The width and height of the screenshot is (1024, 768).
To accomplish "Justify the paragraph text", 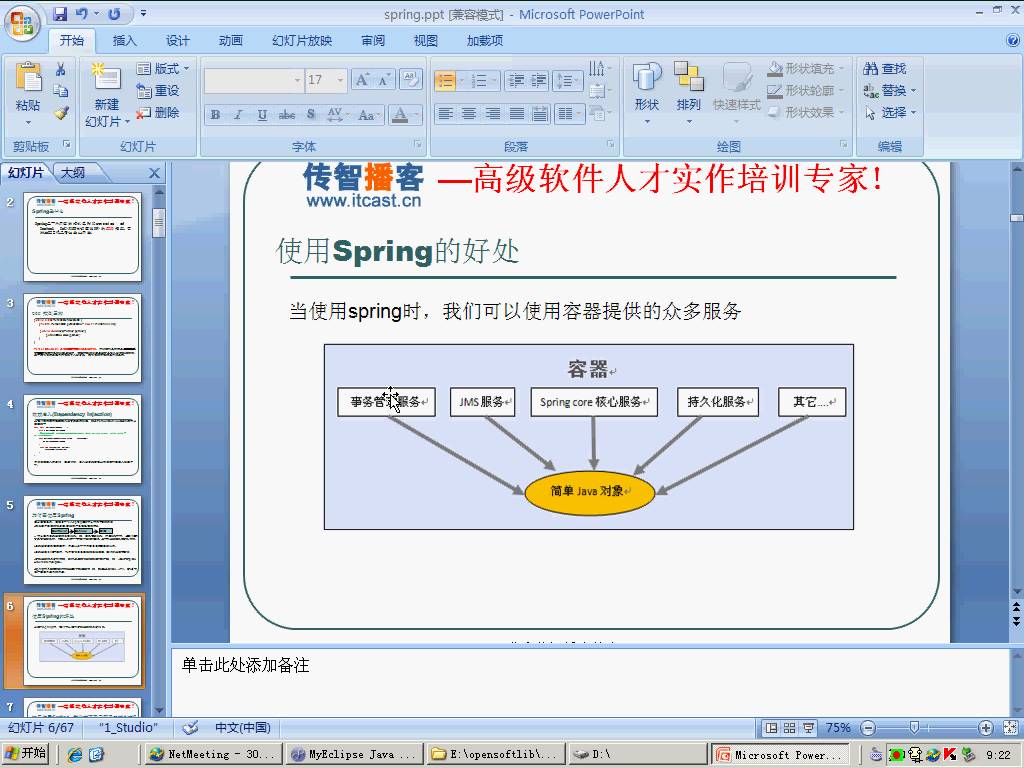I will (517, 114).
